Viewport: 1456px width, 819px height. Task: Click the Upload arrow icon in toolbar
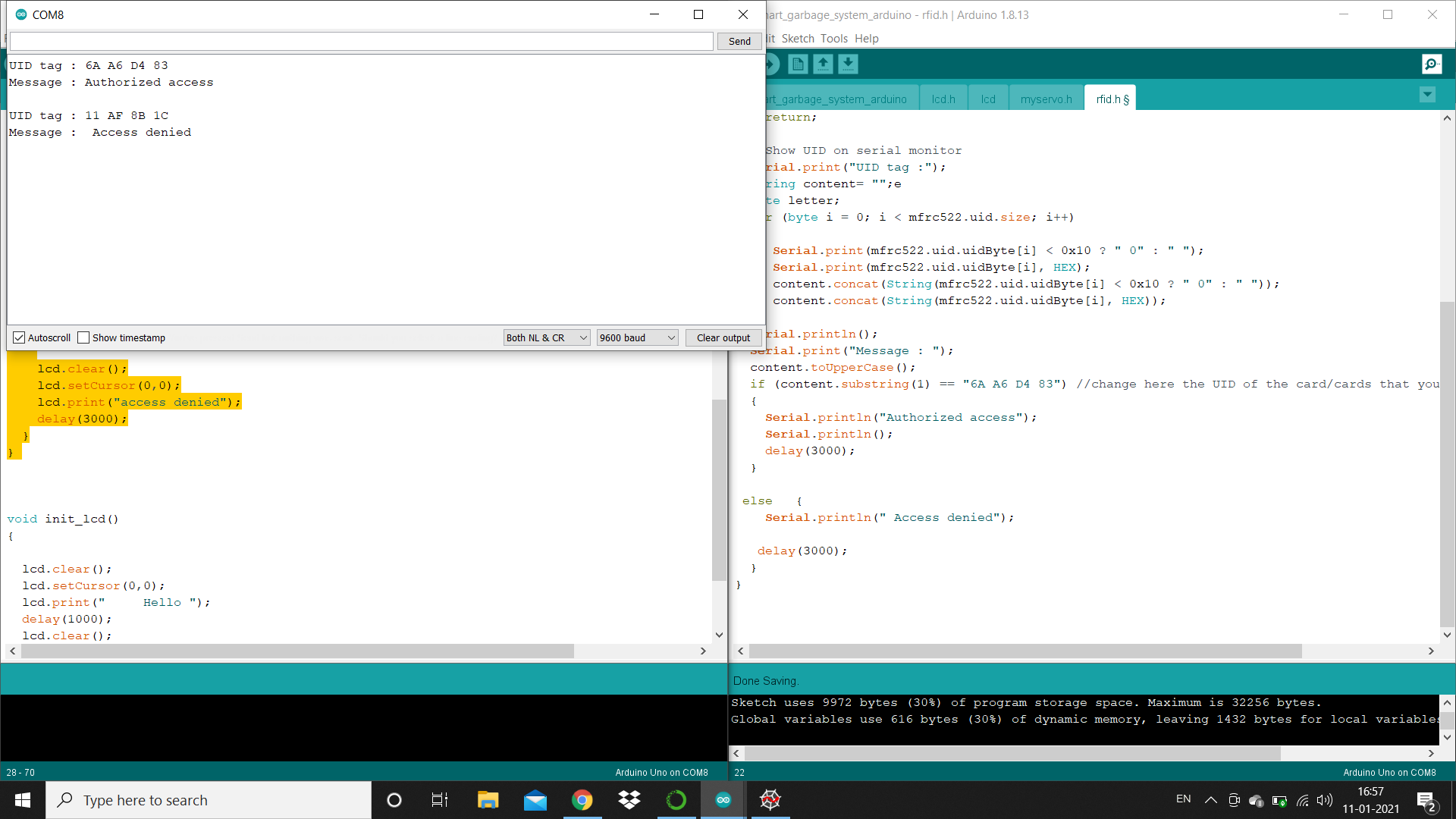coord(772,64)
